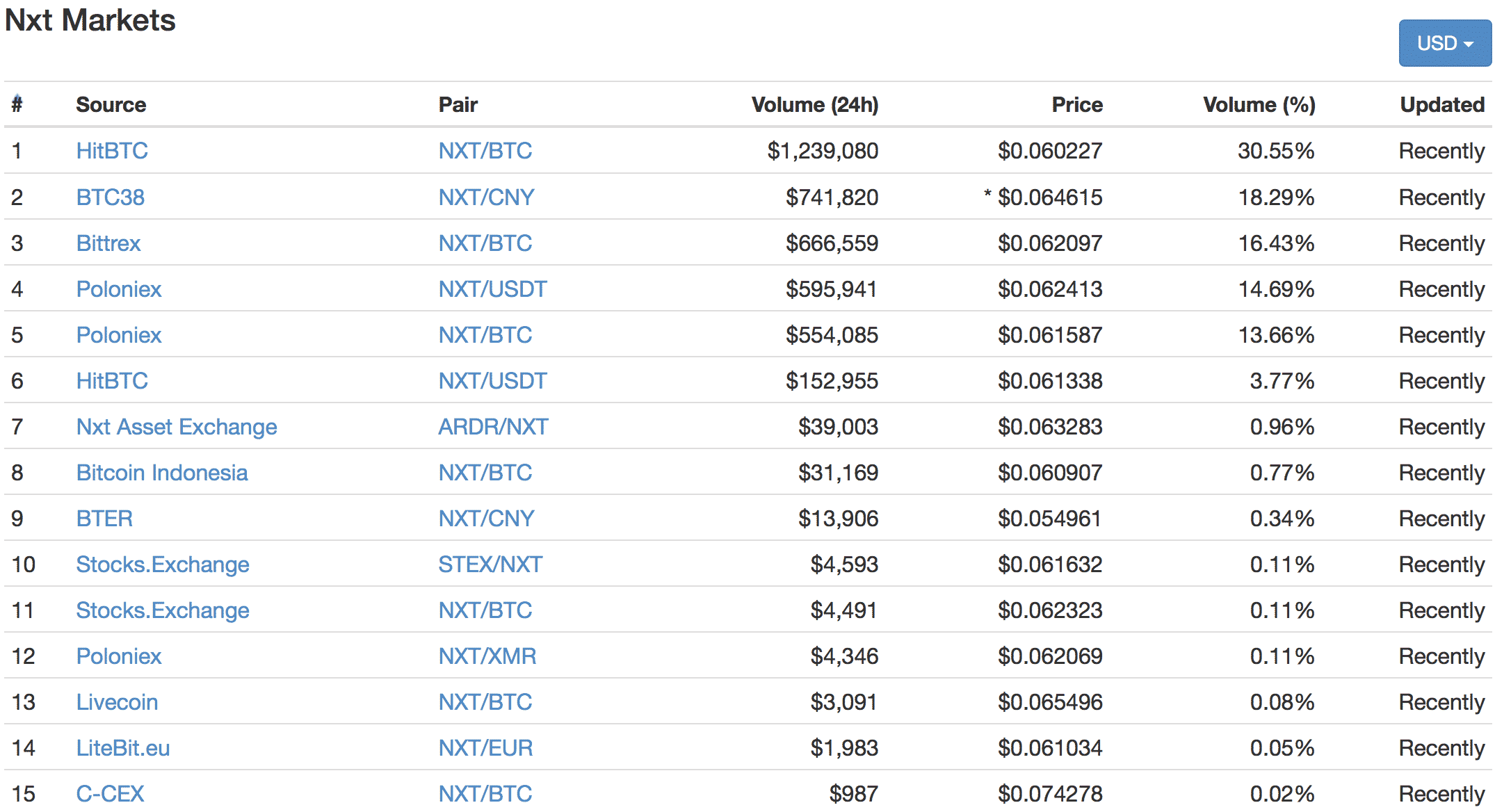Screen dimensions: 1495x812
Task: Open HitBTC source link in row 1
Action: click(x=112, y=151)
